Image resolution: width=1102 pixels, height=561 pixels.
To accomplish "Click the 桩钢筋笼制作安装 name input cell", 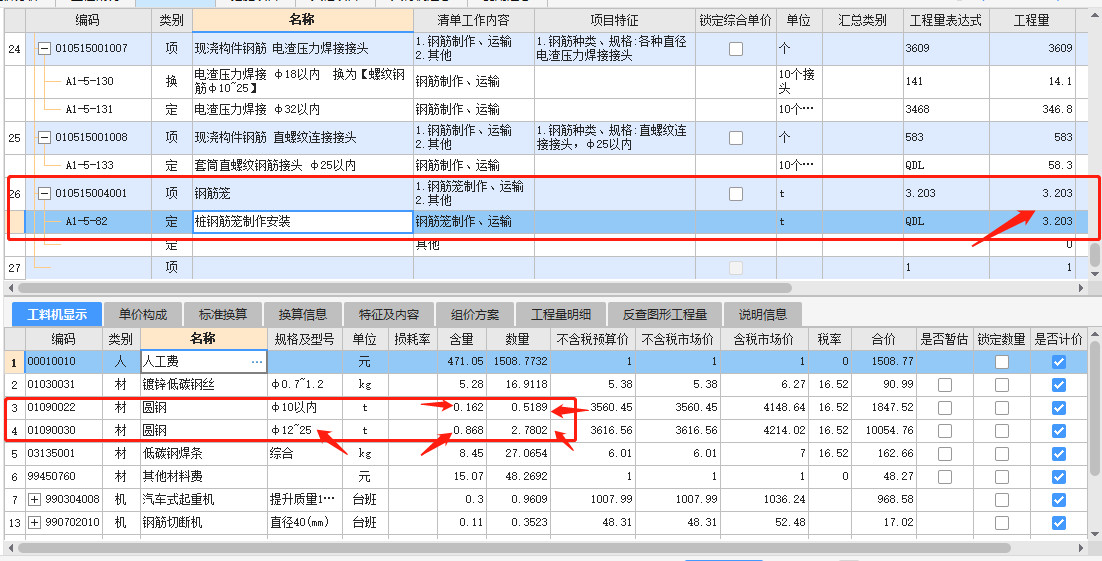I will pos(302,222).
